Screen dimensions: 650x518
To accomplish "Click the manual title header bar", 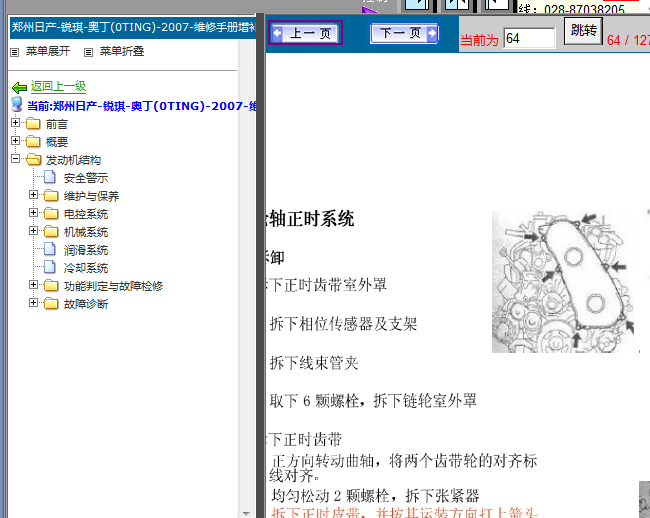I will [133, 28].
